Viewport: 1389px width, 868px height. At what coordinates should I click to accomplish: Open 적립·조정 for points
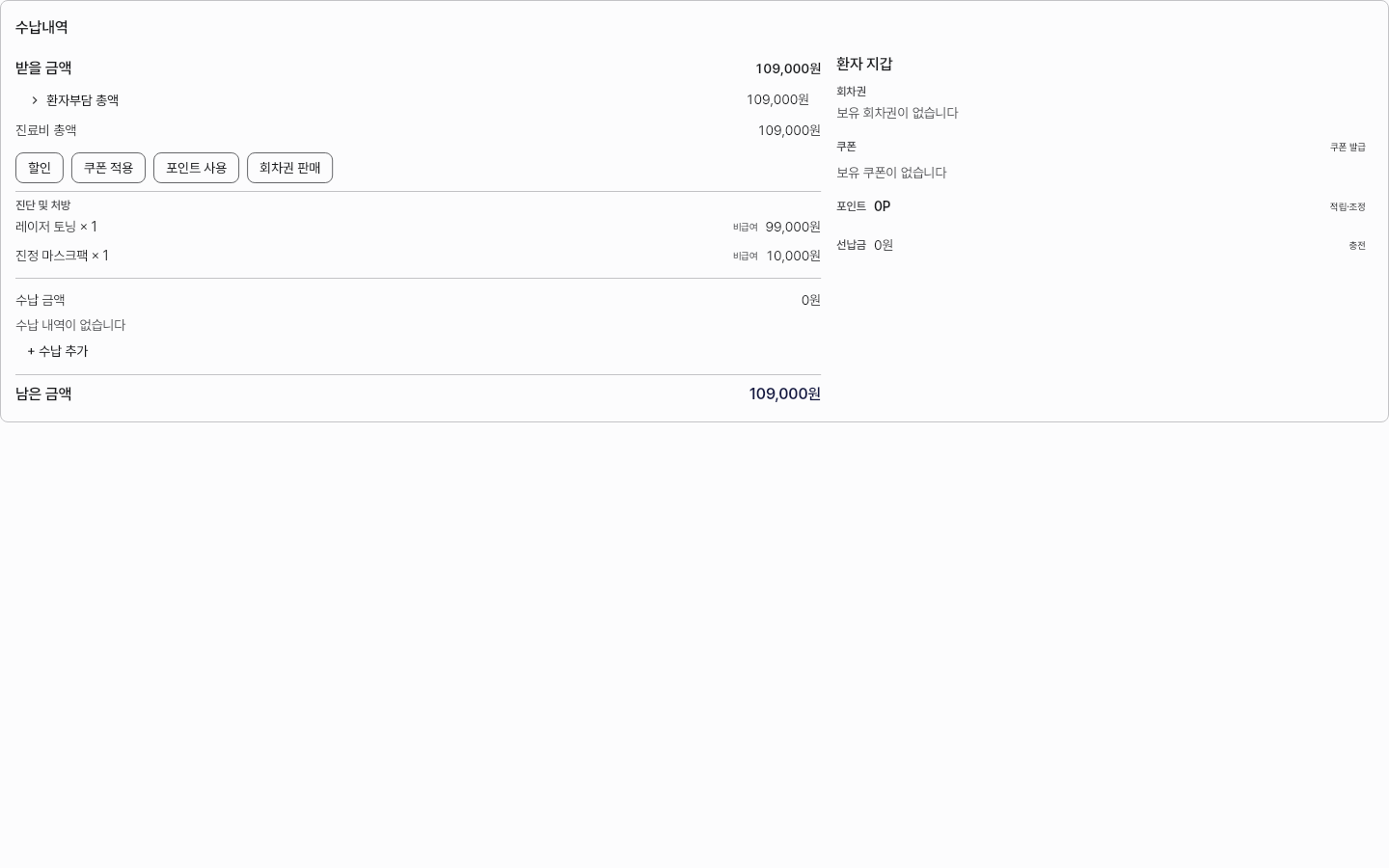[x=1348, y=207]
